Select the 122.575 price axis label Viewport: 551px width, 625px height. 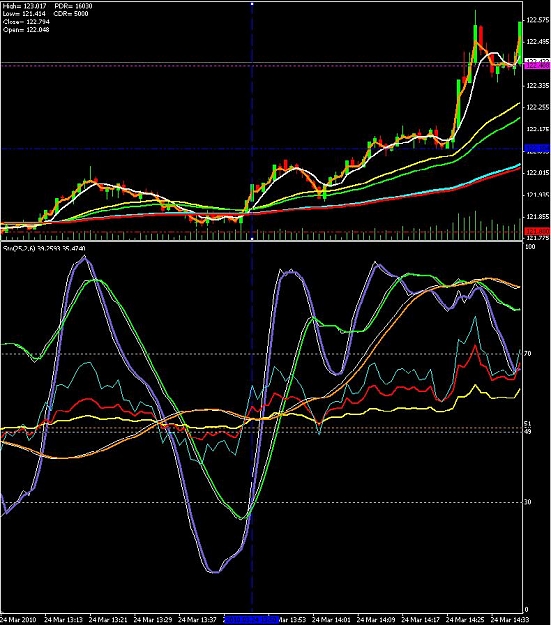pyautogui.click(x=537, y=20)
